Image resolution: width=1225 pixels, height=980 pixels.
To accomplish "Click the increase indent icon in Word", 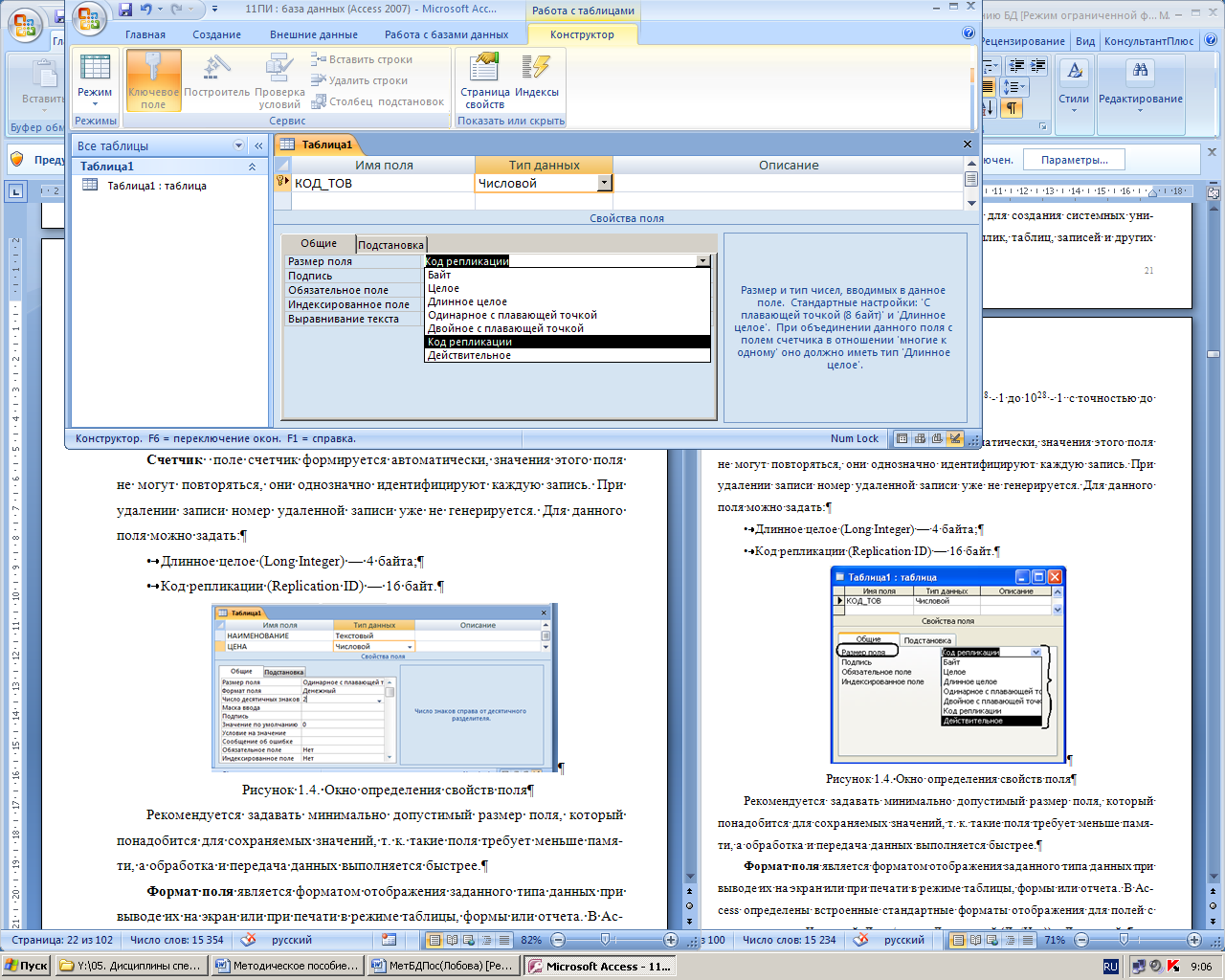I will 1038,65.
